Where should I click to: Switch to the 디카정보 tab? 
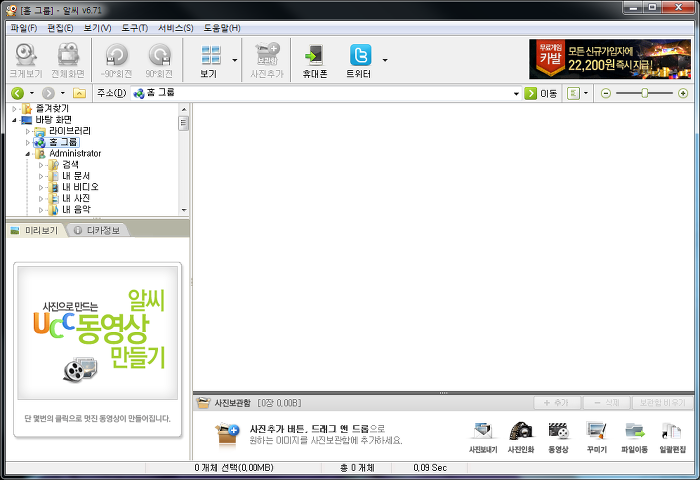[x=97, y=230]
